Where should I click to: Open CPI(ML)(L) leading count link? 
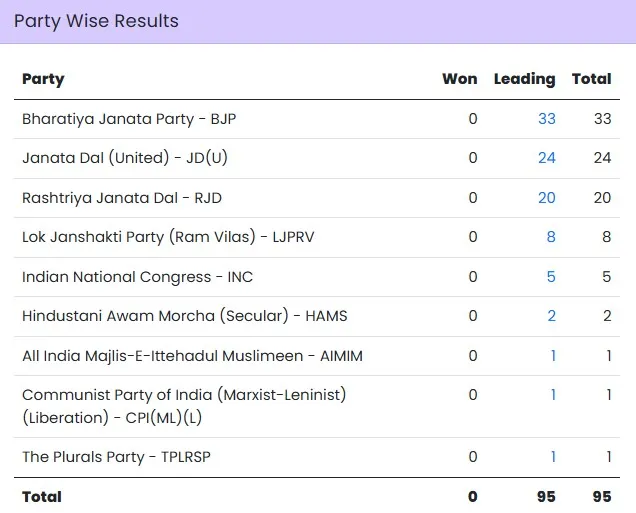[x=553, y=395]
